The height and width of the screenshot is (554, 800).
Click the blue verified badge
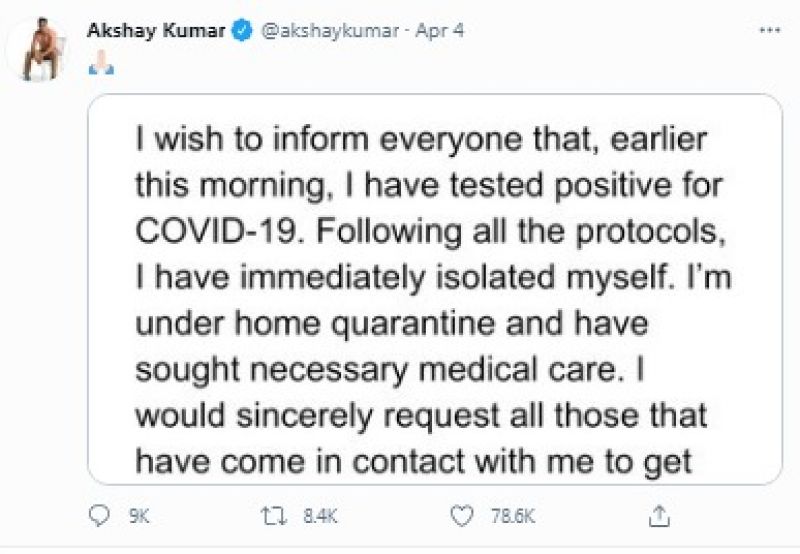coord(241,32)
